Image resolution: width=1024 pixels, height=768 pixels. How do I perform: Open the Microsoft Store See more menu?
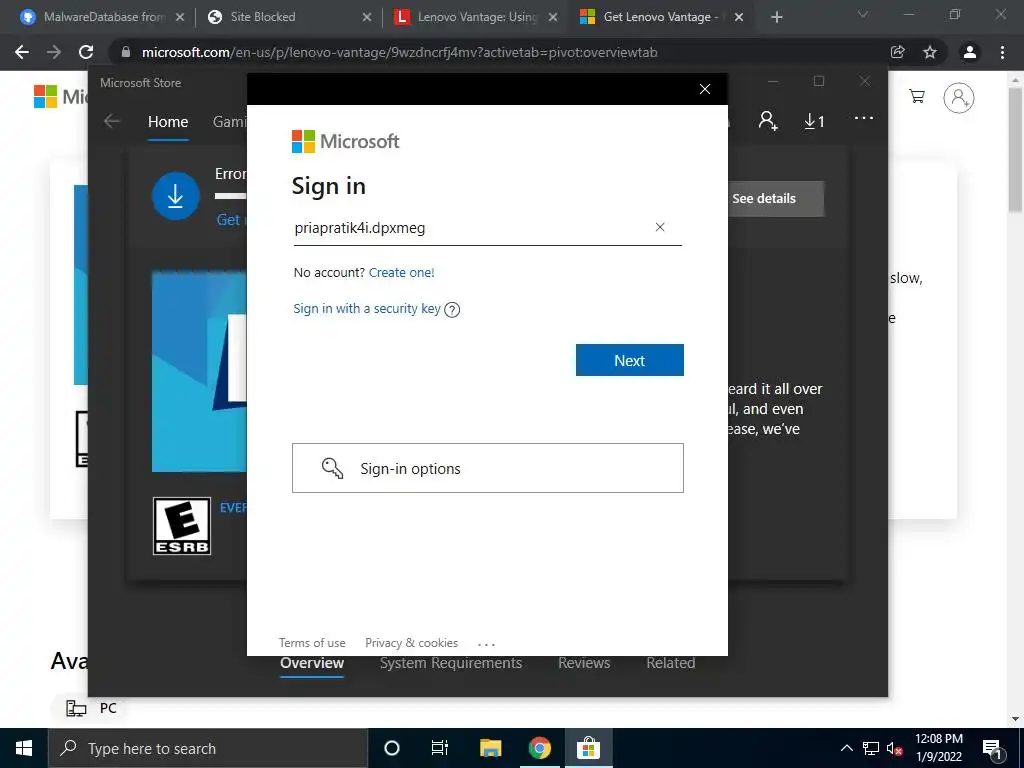tap(863, 118)
